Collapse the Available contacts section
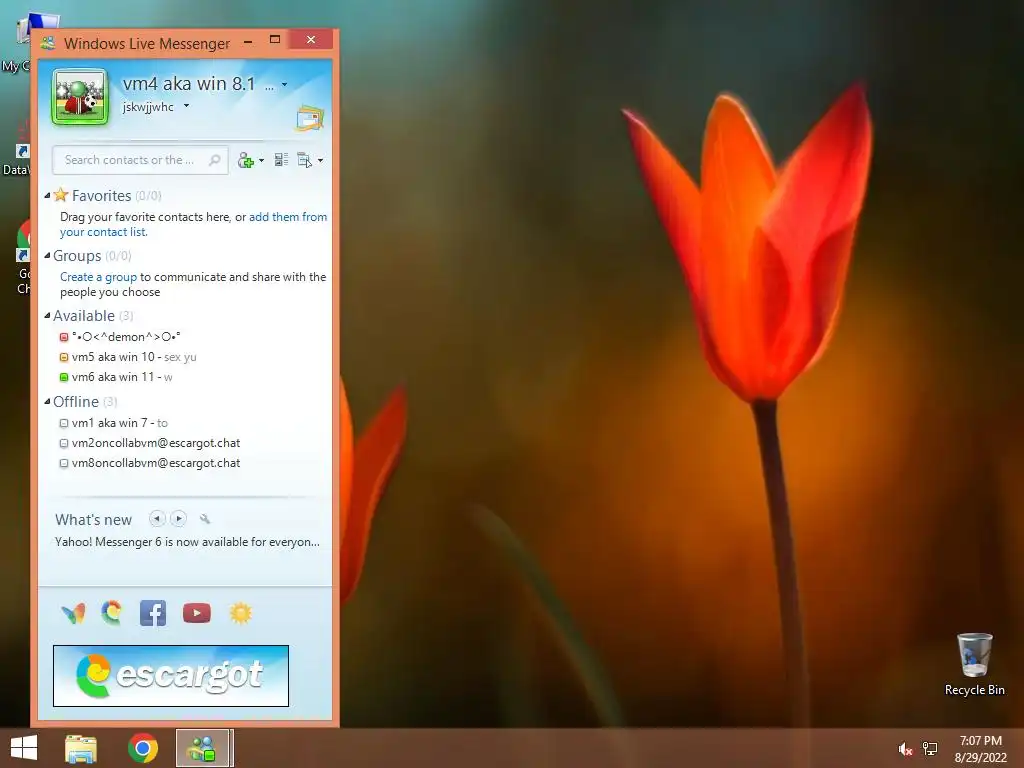 tap(47, 315)
